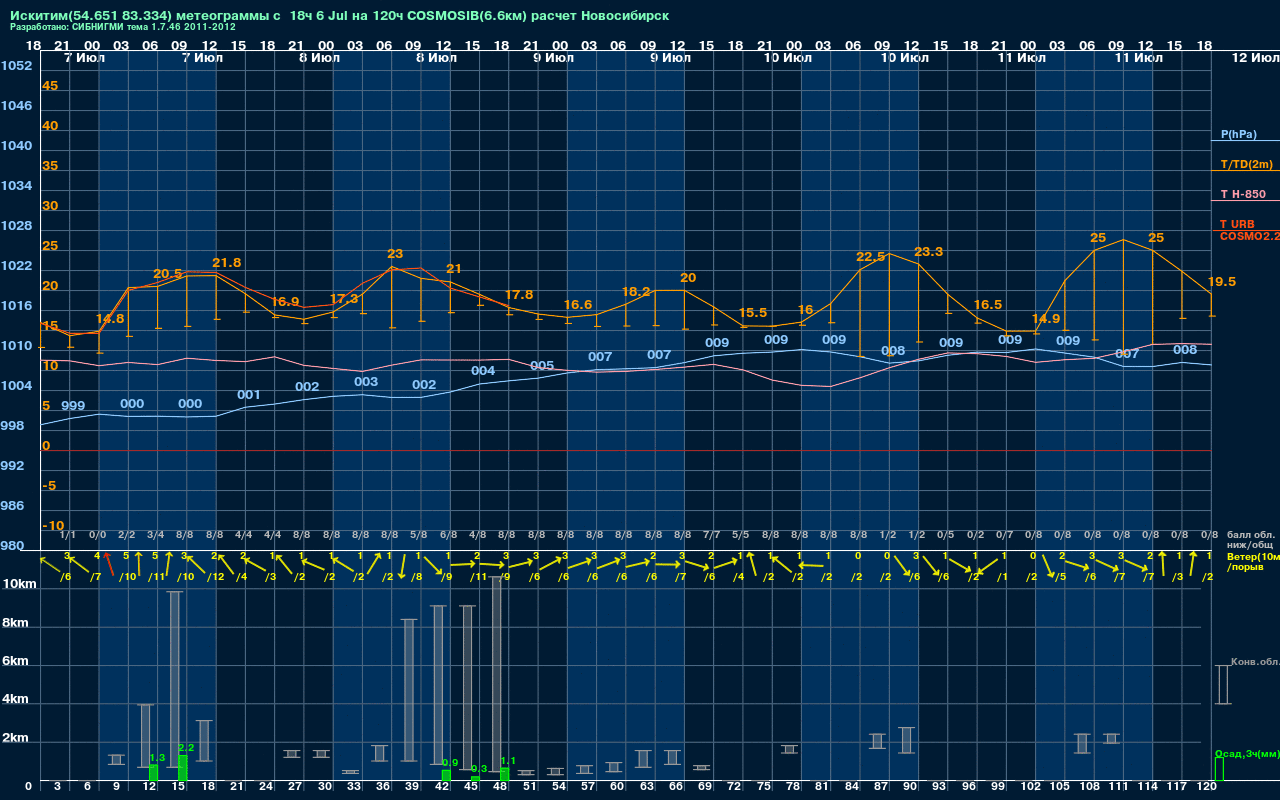1280x800 pixels.
Task: Click the pink T H-850 legend line swatch
Action: [1245, 202]
